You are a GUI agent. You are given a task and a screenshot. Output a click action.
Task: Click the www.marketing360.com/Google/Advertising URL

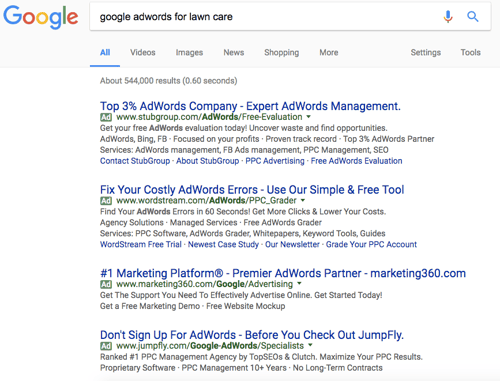pyautogui.click(x=205, y=284)
